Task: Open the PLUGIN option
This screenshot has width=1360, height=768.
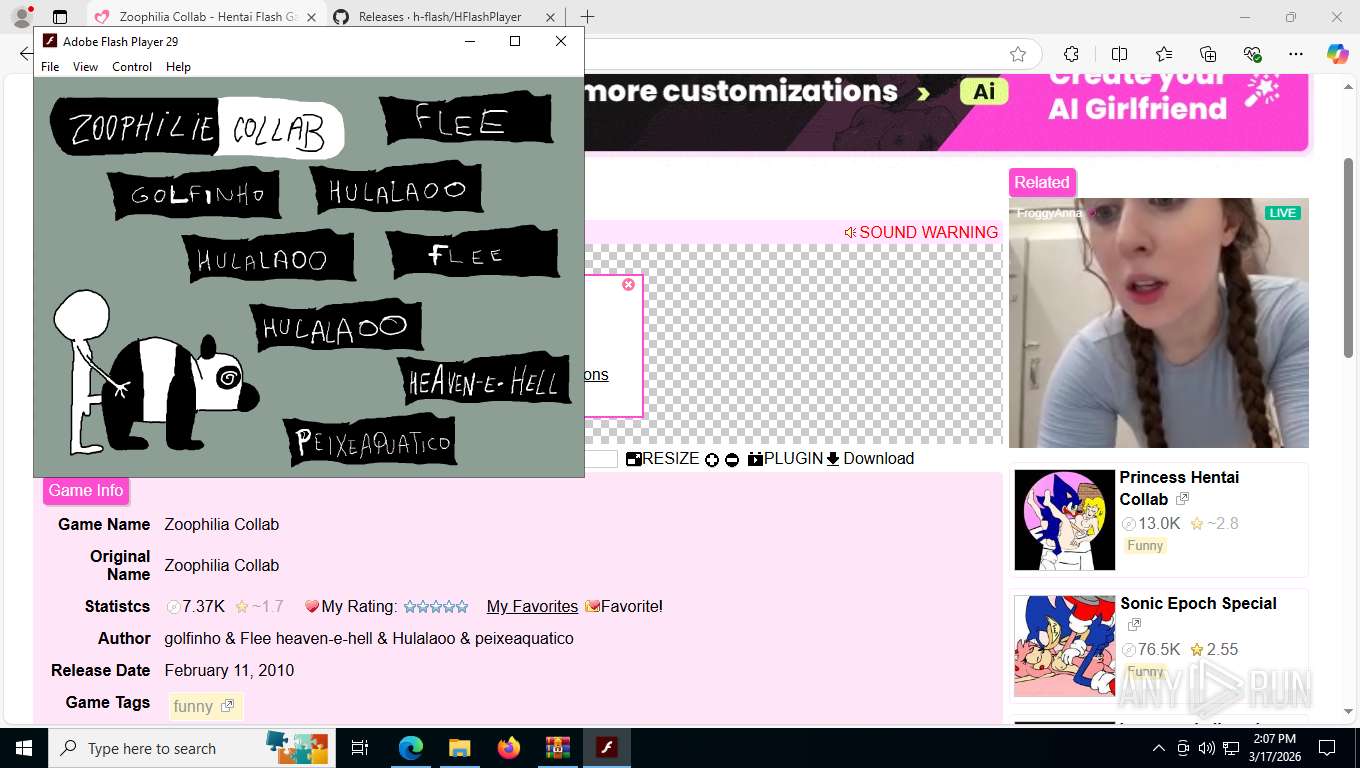Action: (x=785, y=459)
